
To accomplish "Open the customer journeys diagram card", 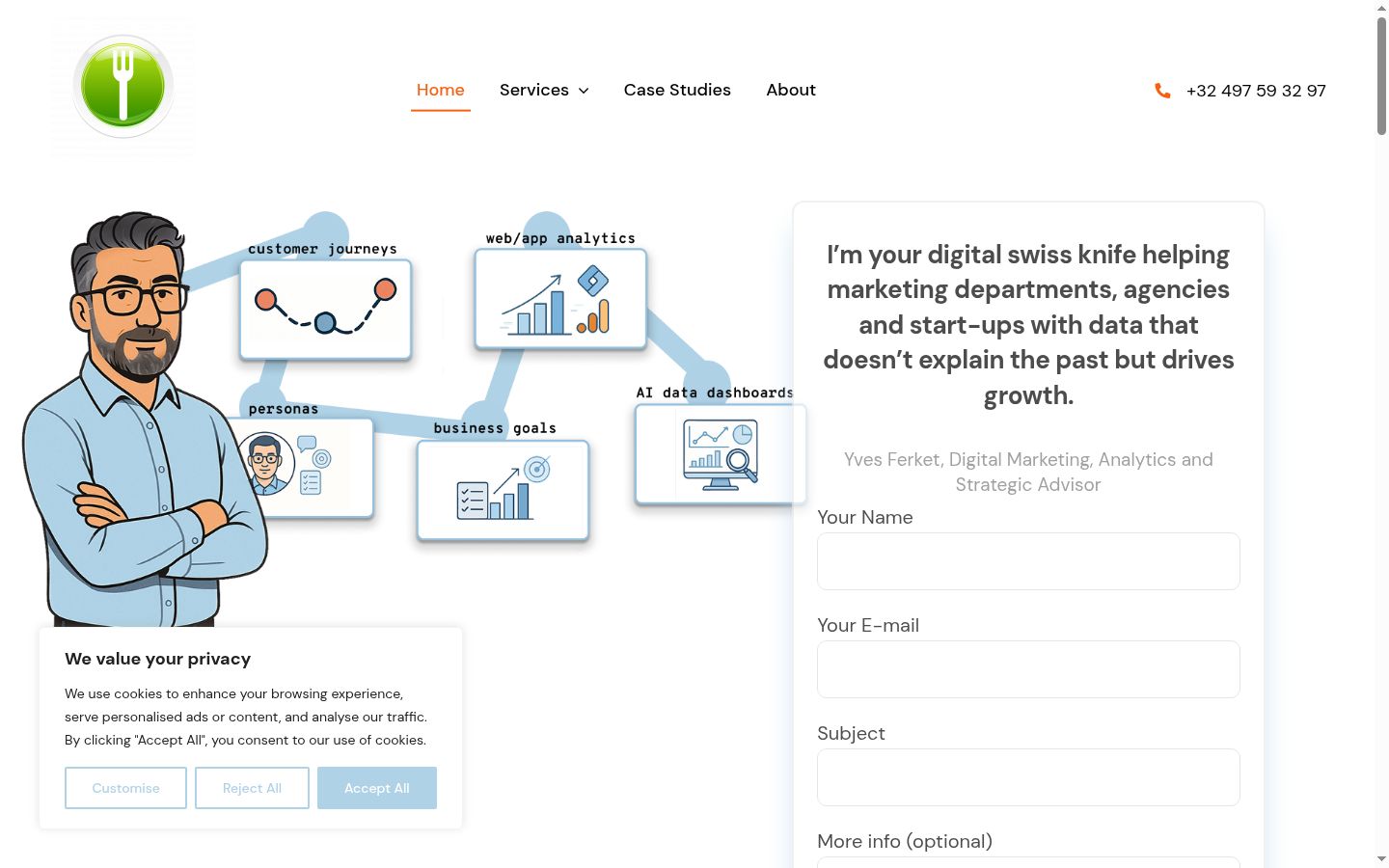I will pyautogui.click(x=325, y=309).
